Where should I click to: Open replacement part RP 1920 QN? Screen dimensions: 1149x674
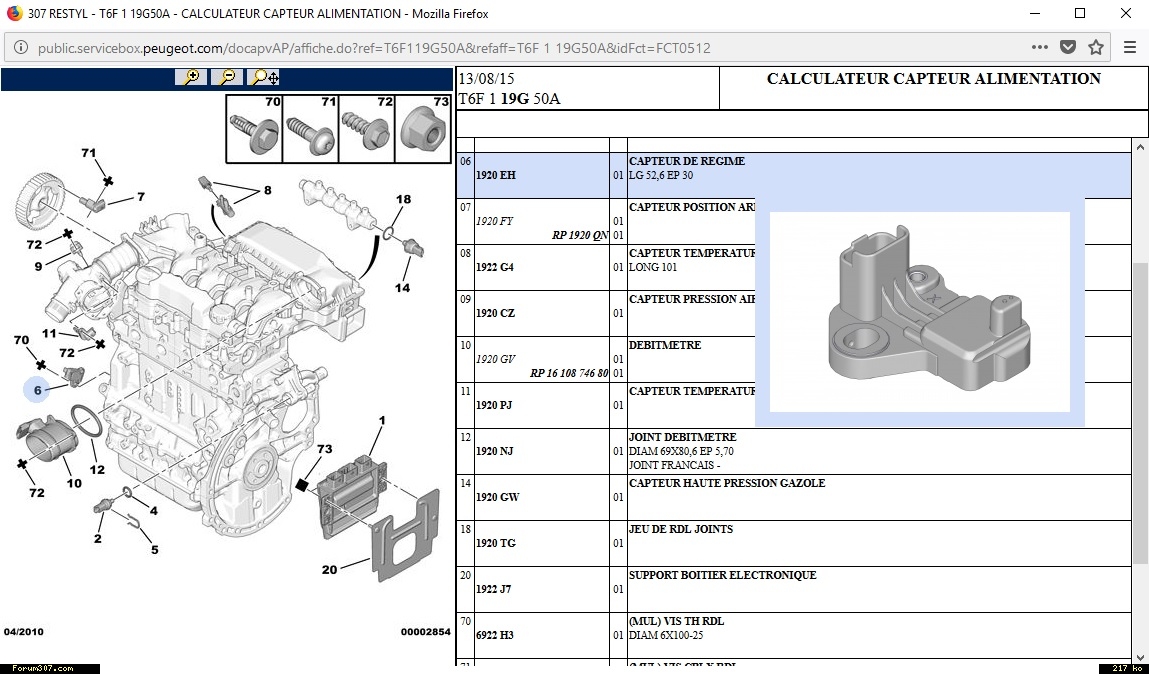(x=579, y=236)
